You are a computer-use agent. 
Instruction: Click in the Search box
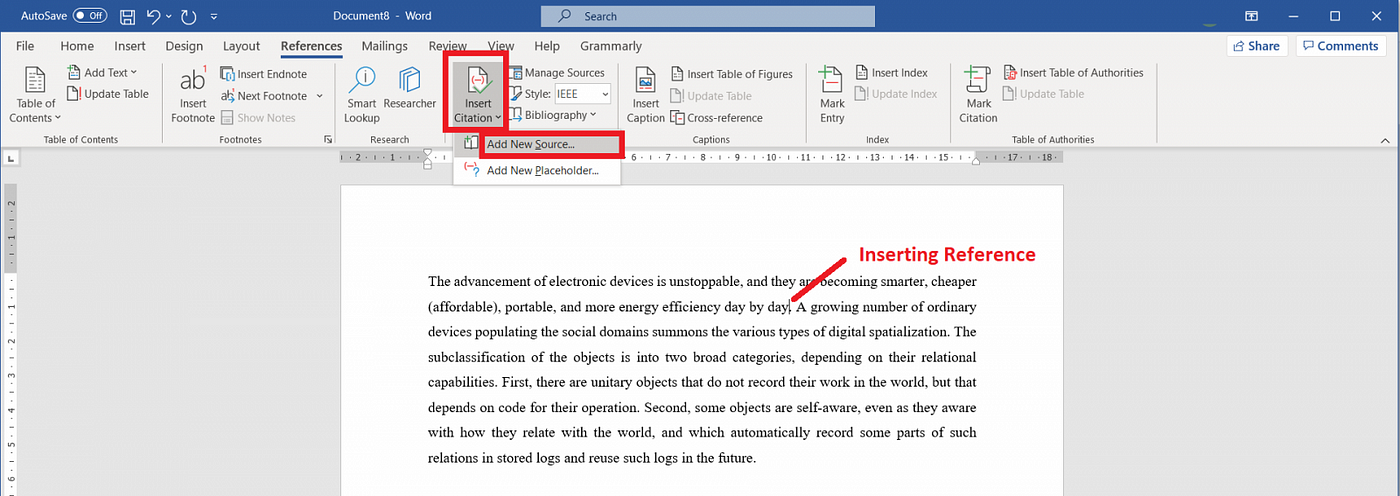pyautogui.click(x=708, y=16)
